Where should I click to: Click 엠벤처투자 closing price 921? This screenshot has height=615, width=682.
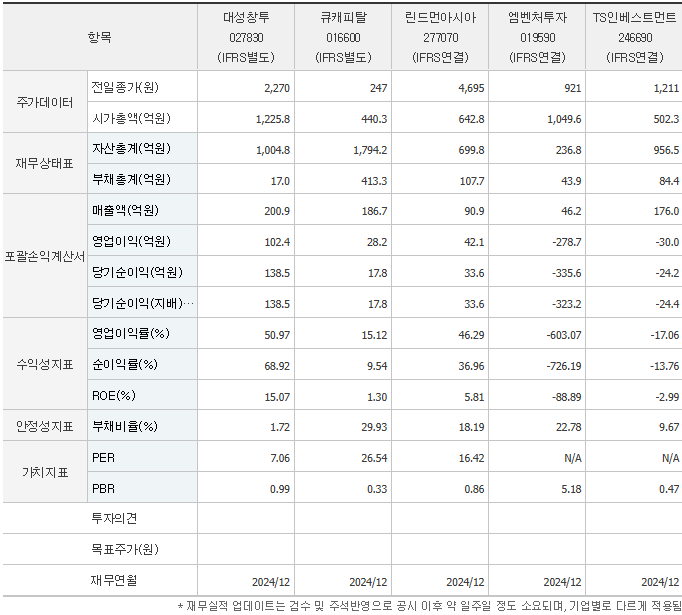pos(573,88)
